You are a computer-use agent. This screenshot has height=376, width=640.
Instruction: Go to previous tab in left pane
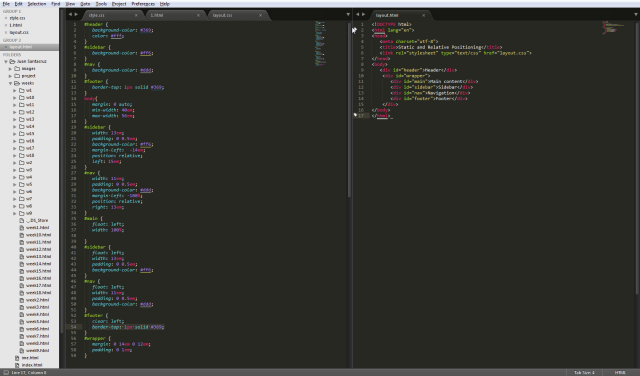click(x=70, y=14)
